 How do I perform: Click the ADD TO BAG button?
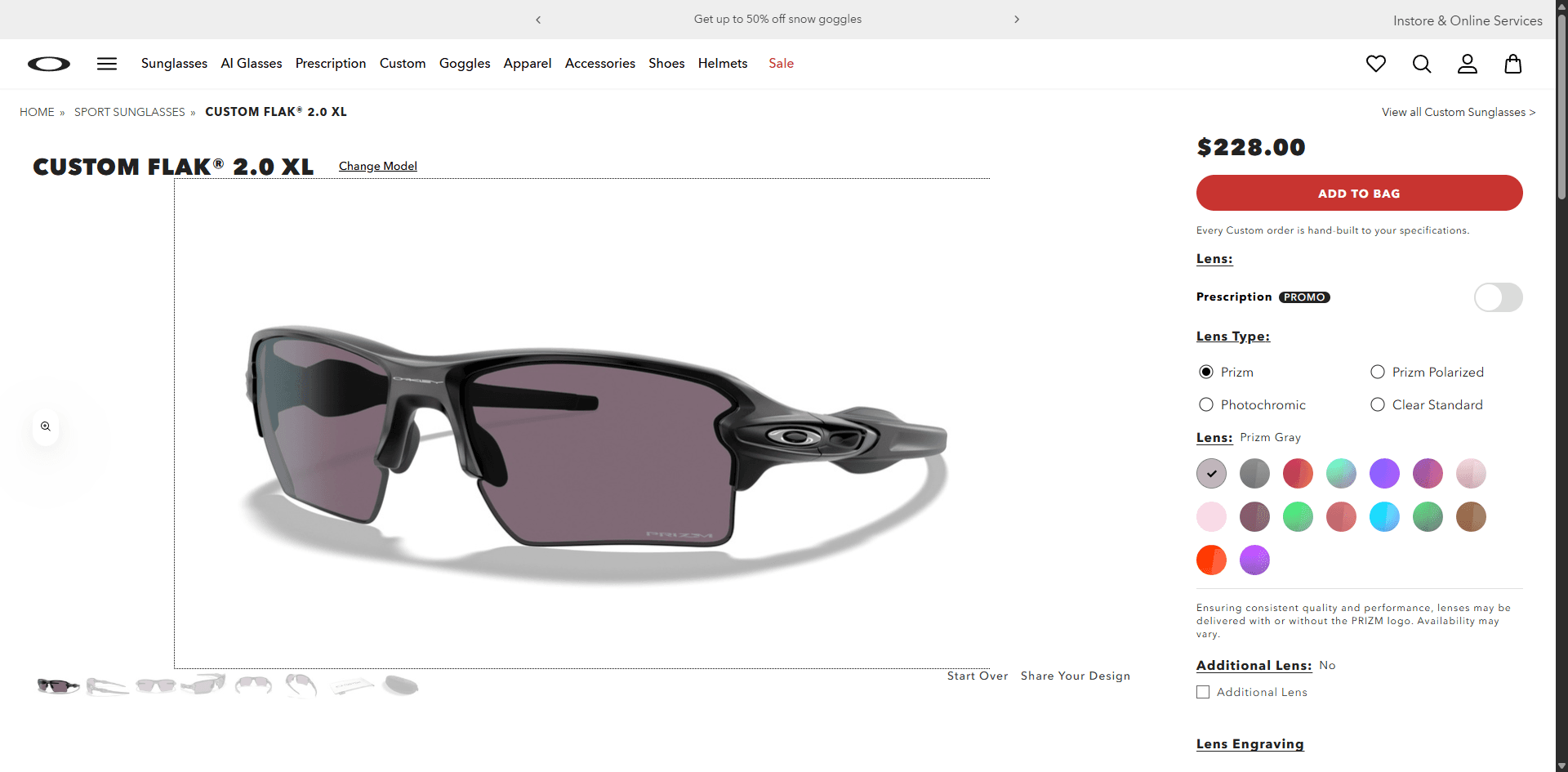pos(1358,193)
